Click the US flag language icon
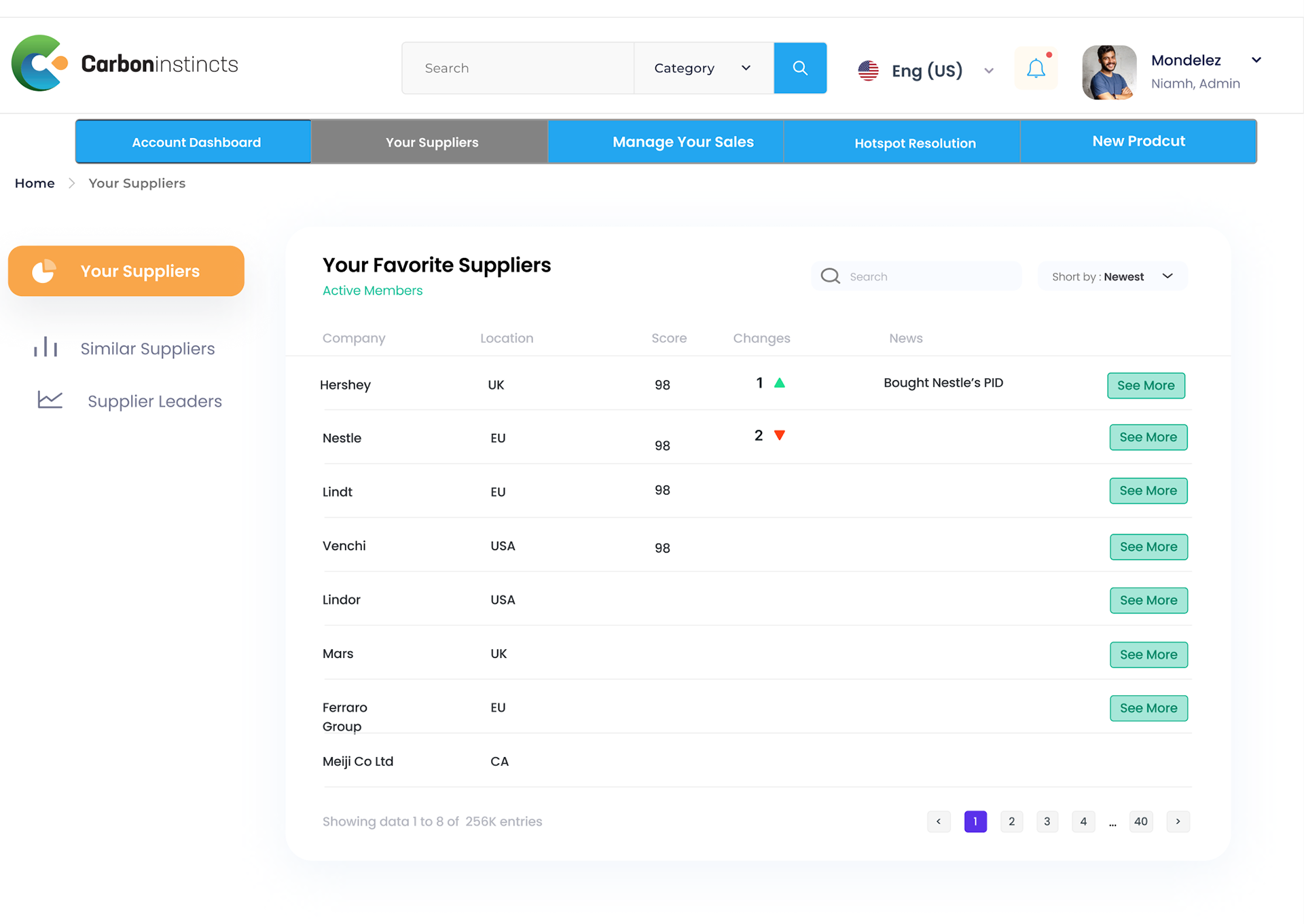 point(868,71)
